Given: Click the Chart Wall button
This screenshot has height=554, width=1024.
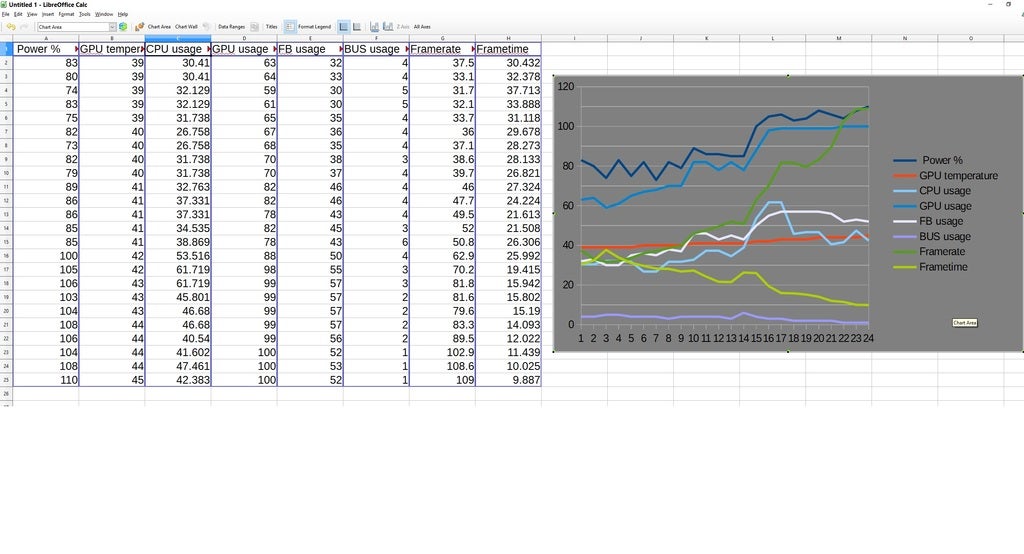Looking at the screenshot, I should pyautogui.click(x=186, y=27).
